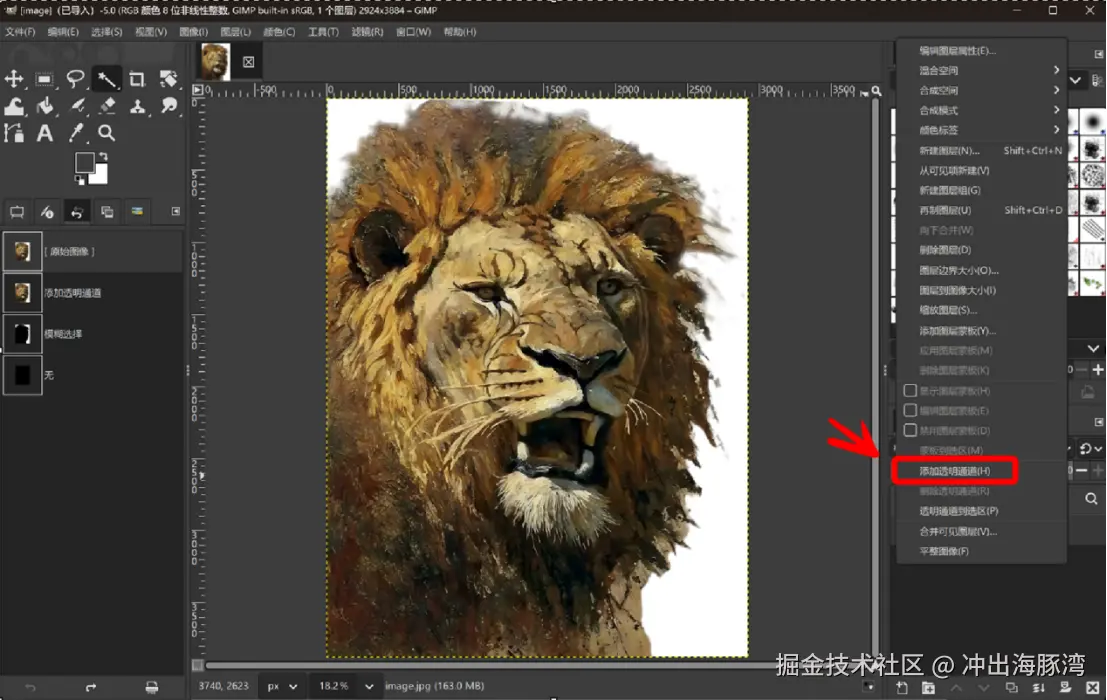This screenshot has height=700, width=1107.
Task: Switch to the Tool Options dock tab
Action: tap(17, 212)
